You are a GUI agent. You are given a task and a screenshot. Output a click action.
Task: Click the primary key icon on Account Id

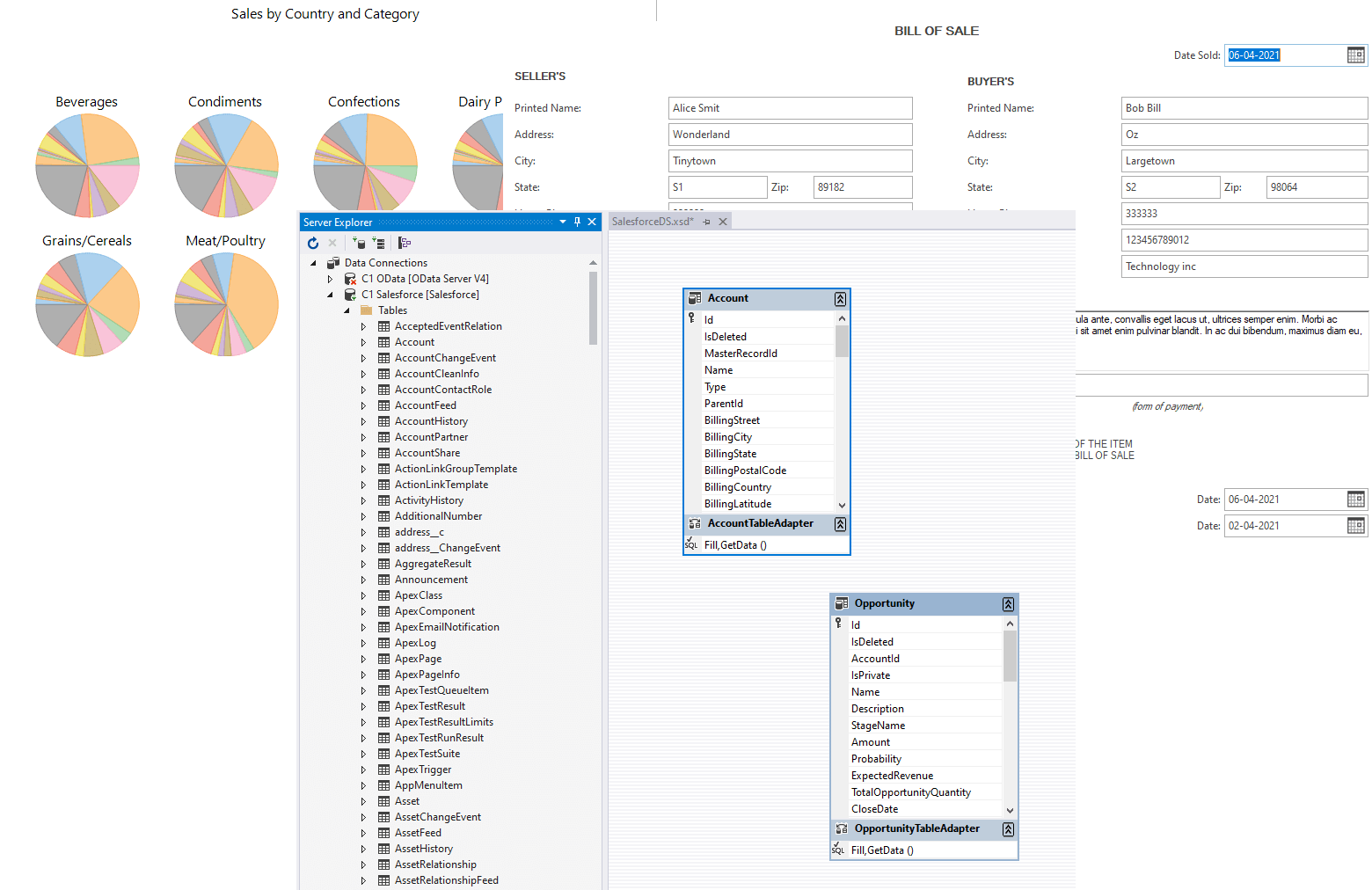click(x=692, y=318)
